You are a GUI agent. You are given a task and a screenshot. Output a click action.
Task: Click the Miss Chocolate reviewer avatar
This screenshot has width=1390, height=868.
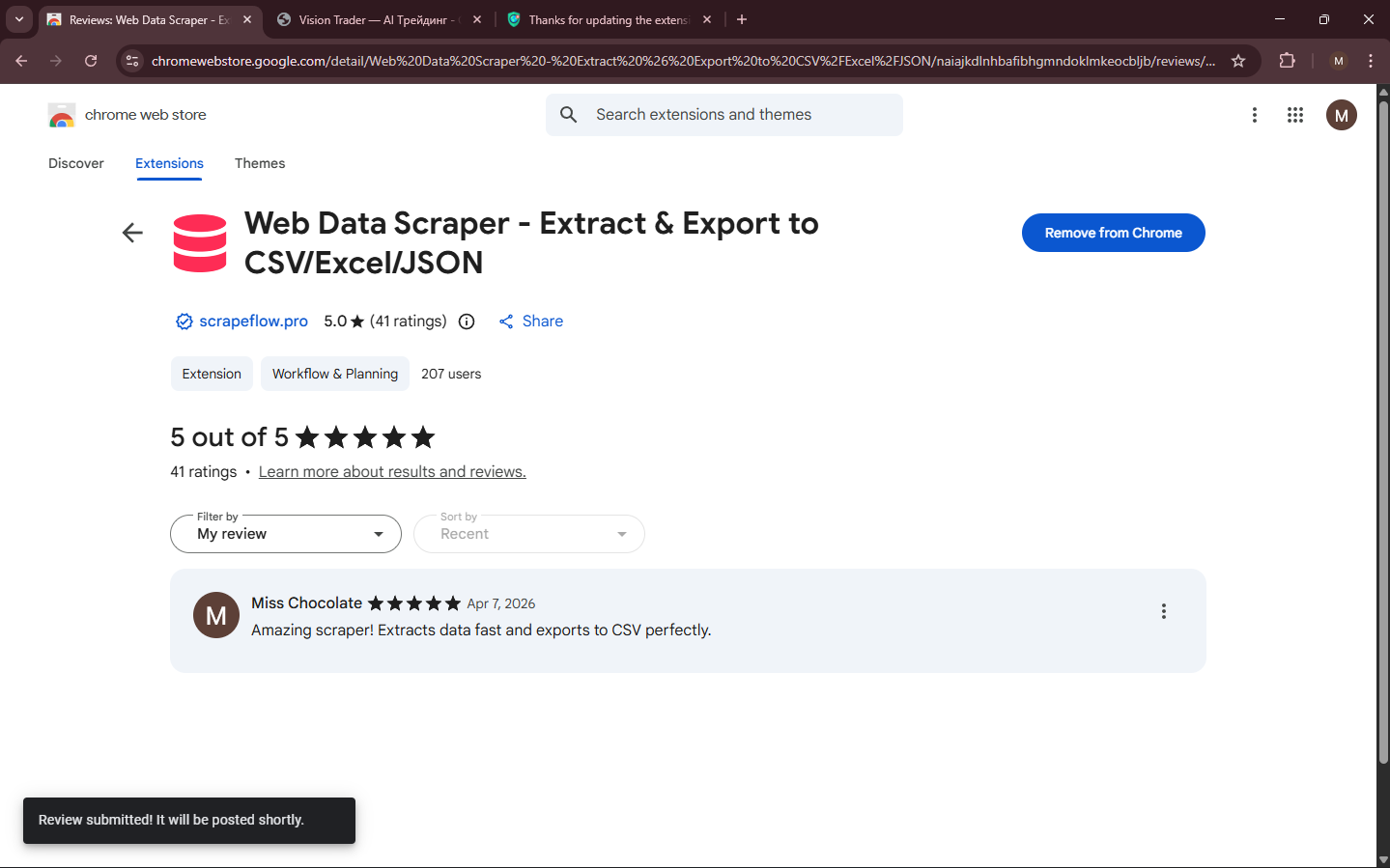[216, 615]
